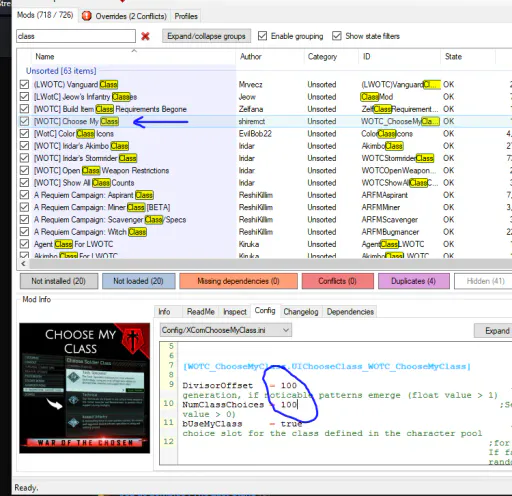The height and width of the screenshot is (496, 512).
Task: Switch to the Changelog tab
Action: click(301, 312)
